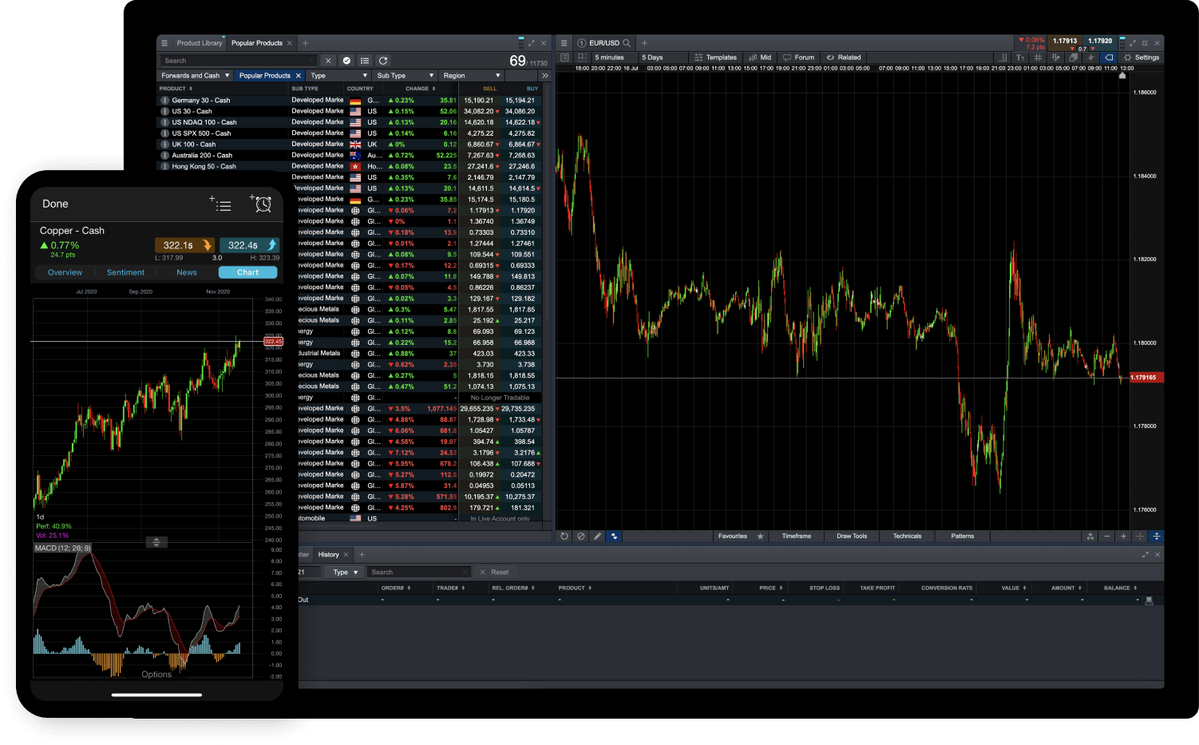
Task: Open the Region filter dropdown
Action: tap(497, 76)
